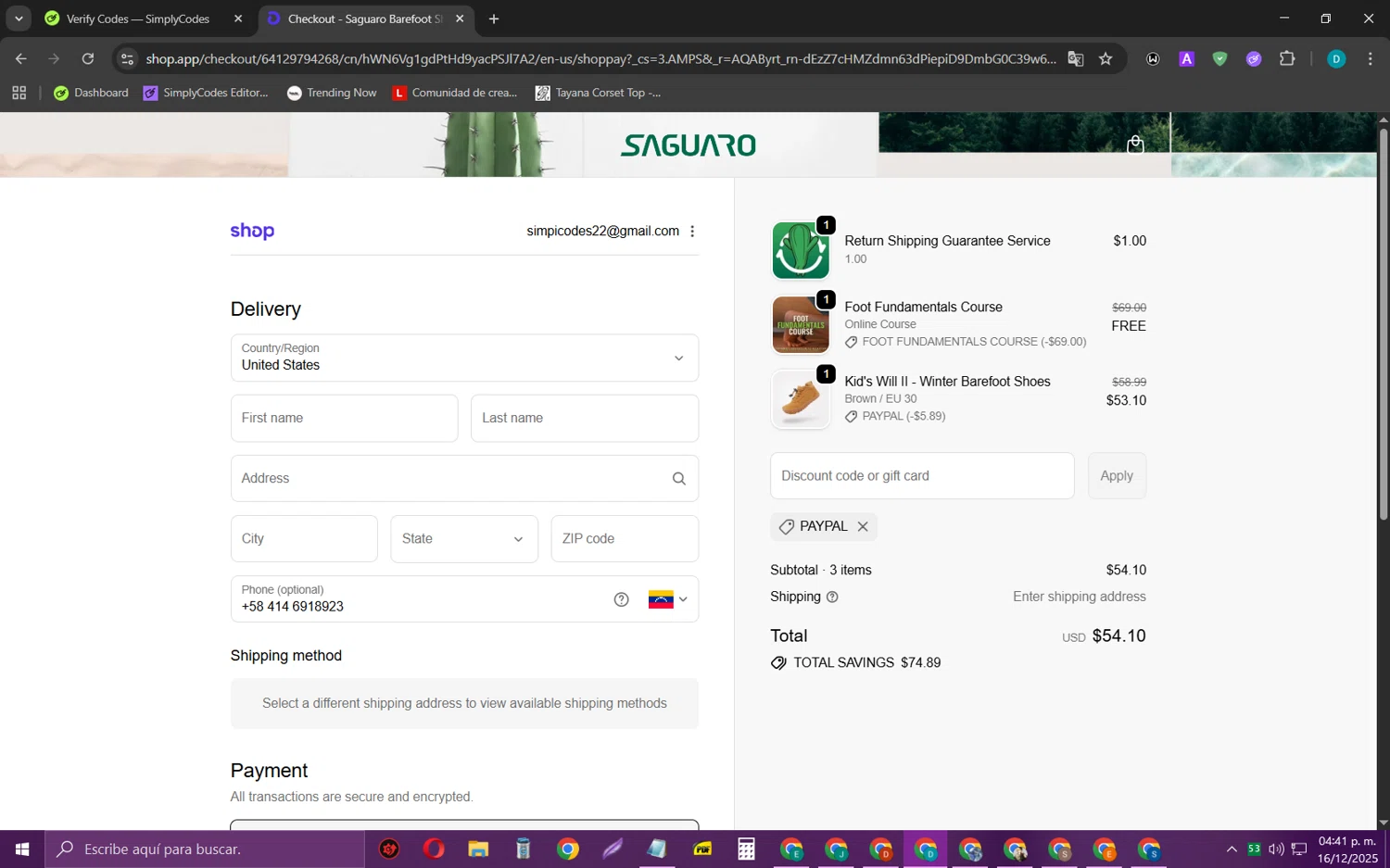The image size is (1390, 868).
Task: Click the taskbar clock showing 04:41 p. m.
Action: (x=1347, y=849)
